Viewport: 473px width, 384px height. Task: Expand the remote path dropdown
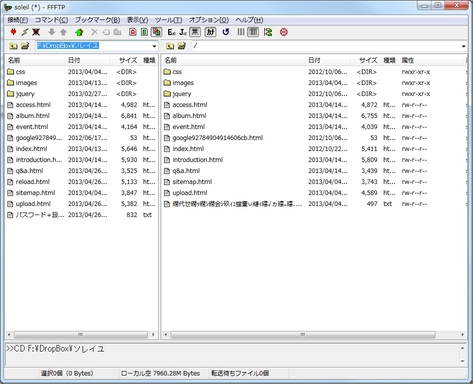[464, 46]
